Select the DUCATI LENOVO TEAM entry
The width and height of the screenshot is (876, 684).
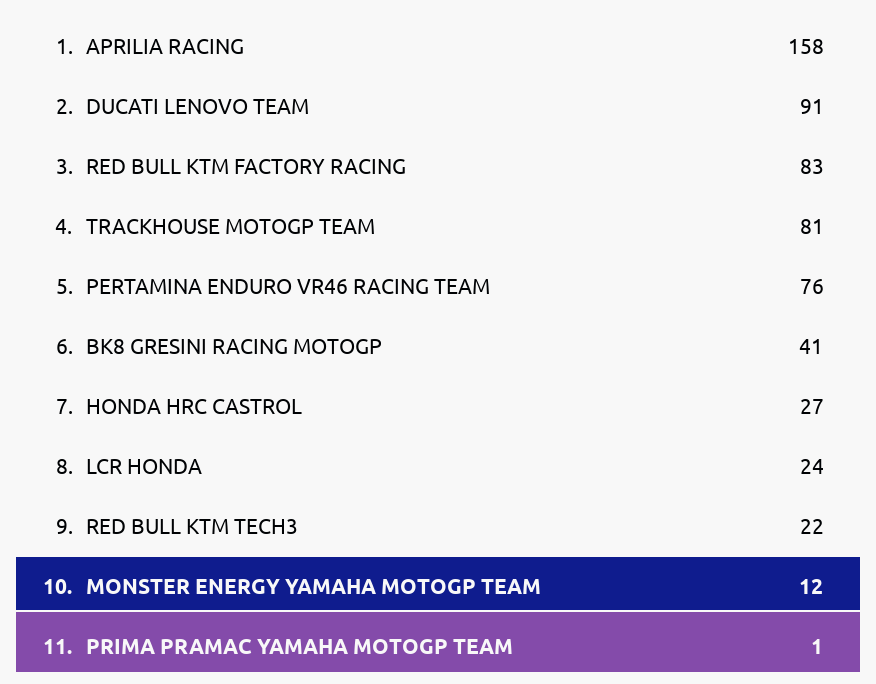click(x=197, y=107)
